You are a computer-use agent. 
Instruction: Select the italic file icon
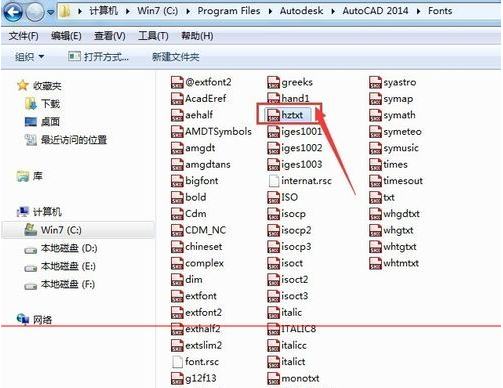coord(273,312)
